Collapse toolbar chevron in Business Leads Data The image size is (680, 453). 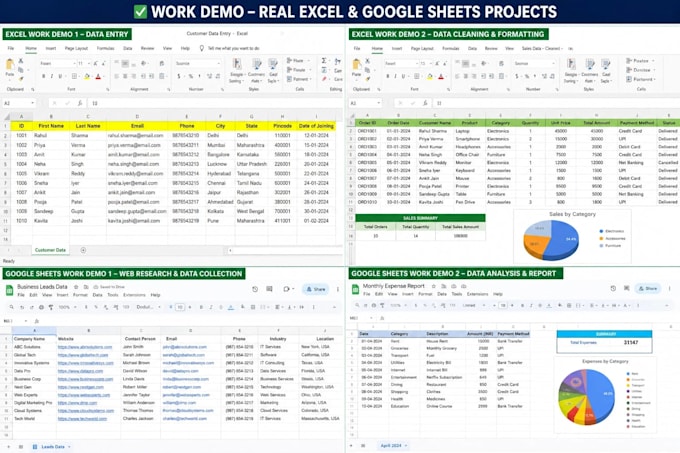pos(334,307)
